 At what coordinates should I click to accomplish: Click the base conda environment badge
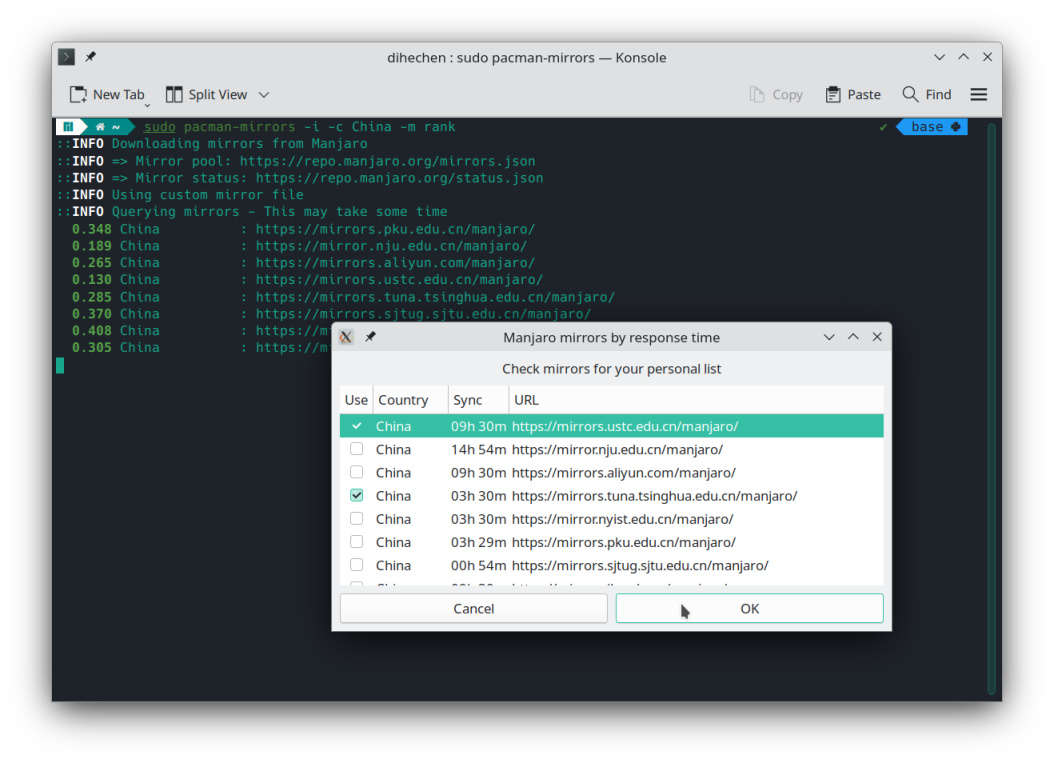click(933, 126)
